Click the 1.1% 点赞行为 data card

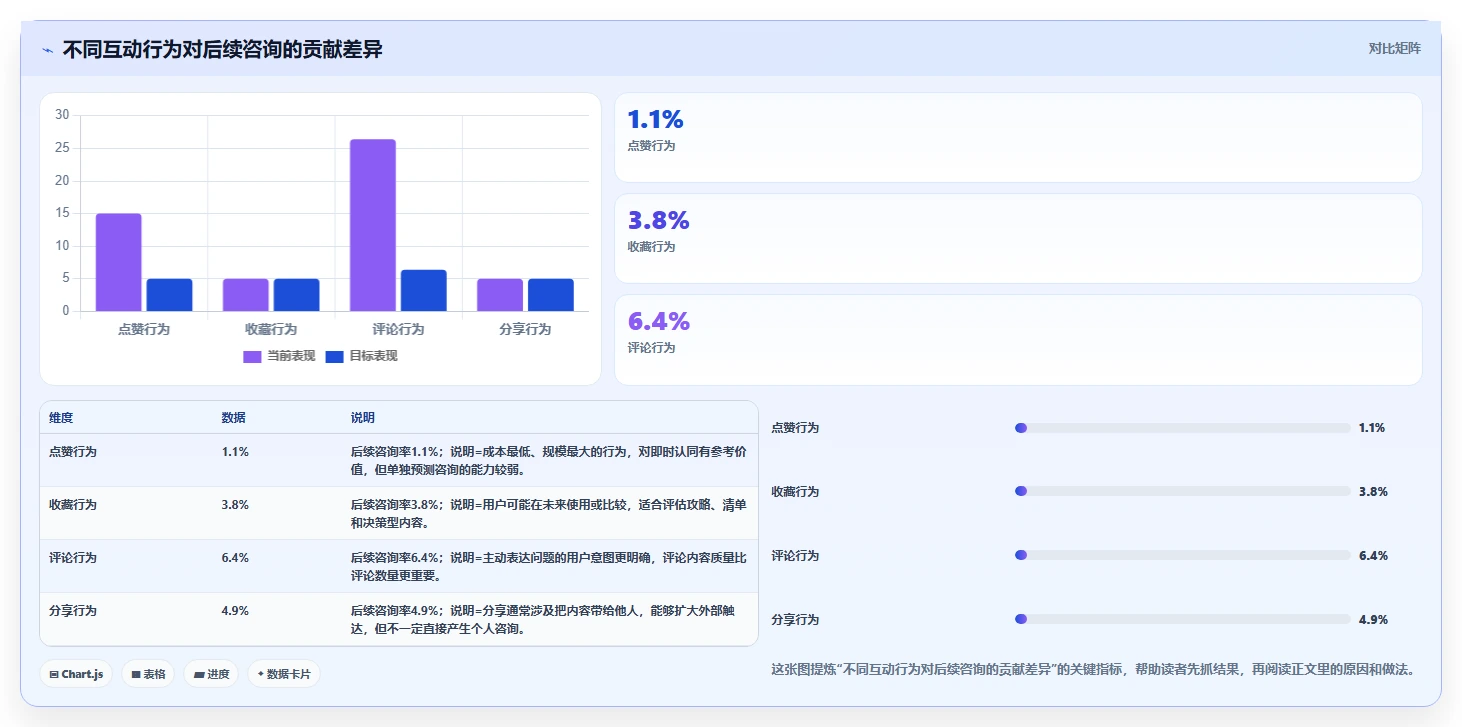(x=1018, y=138)
